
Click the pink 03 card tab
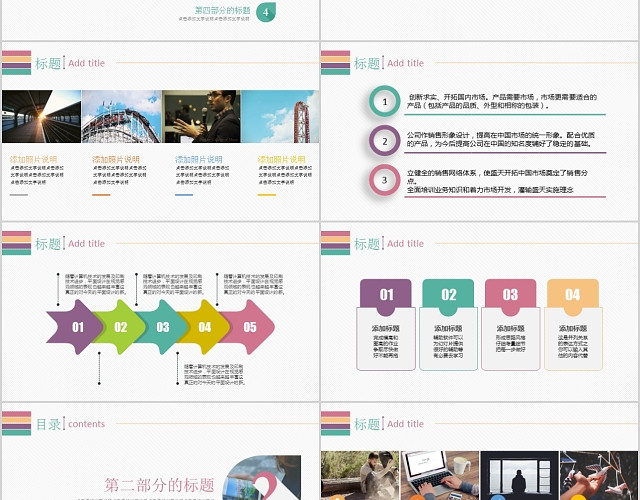click(511, 297)
